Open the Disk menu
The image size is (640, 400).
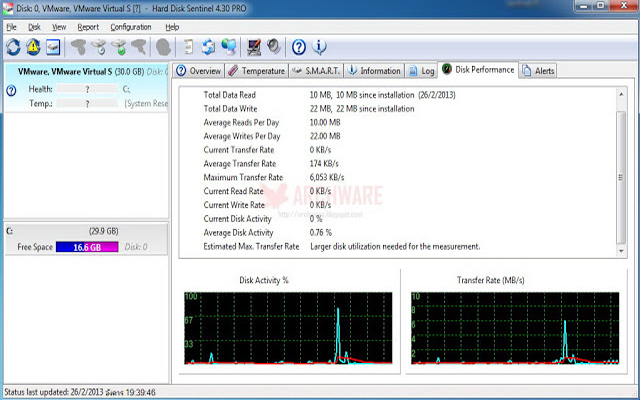point(34,27)
